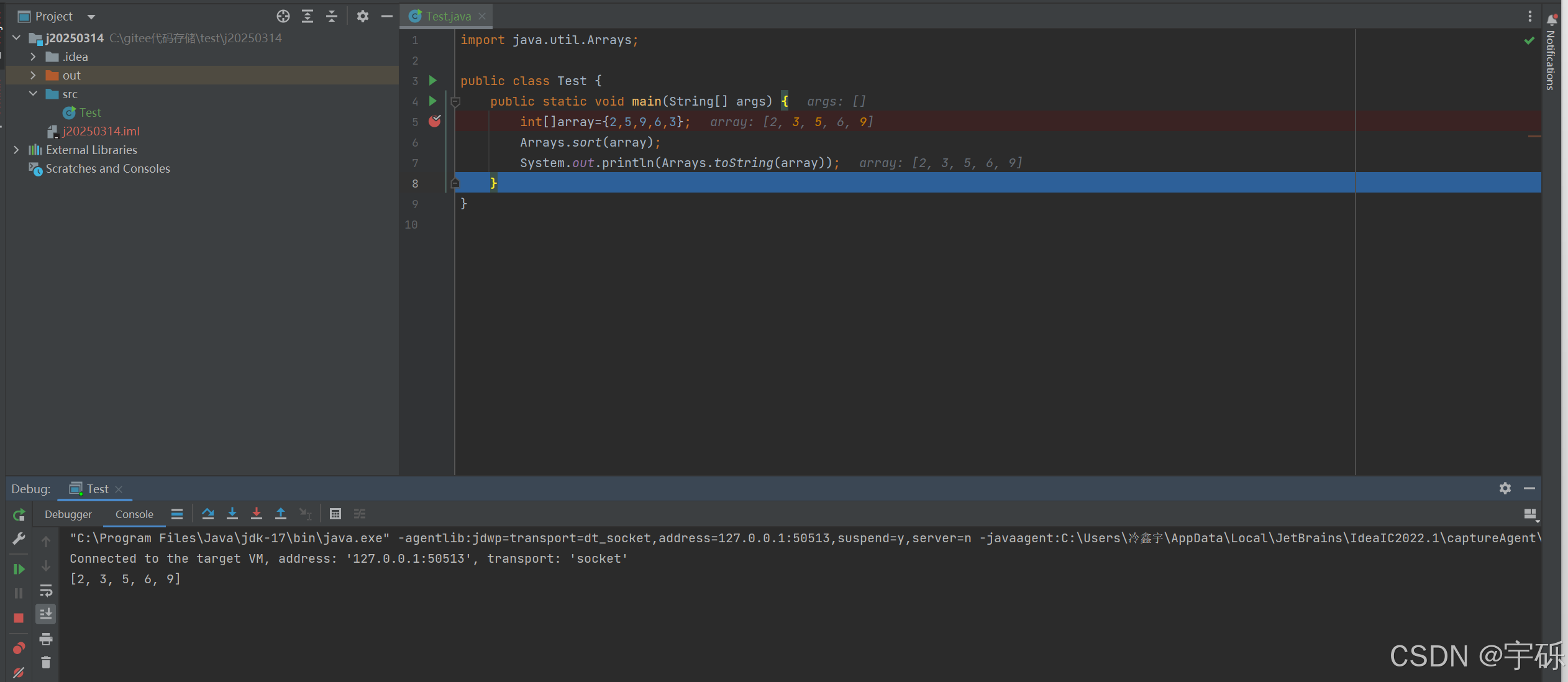Open the Project view dropdown

[x=91, y=17]
